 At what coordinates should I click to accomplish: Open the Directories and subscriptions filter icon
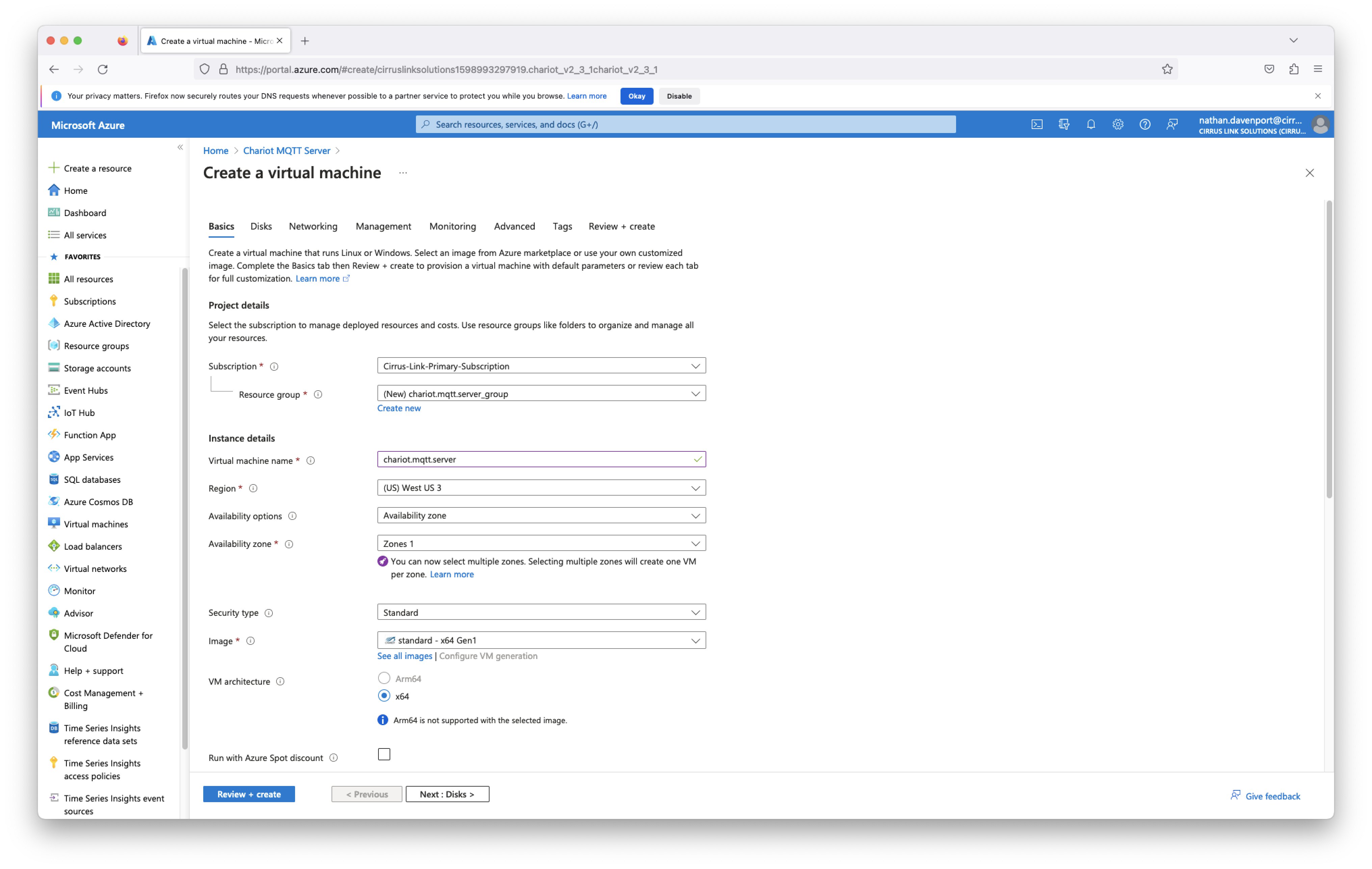coord(1063,124)
